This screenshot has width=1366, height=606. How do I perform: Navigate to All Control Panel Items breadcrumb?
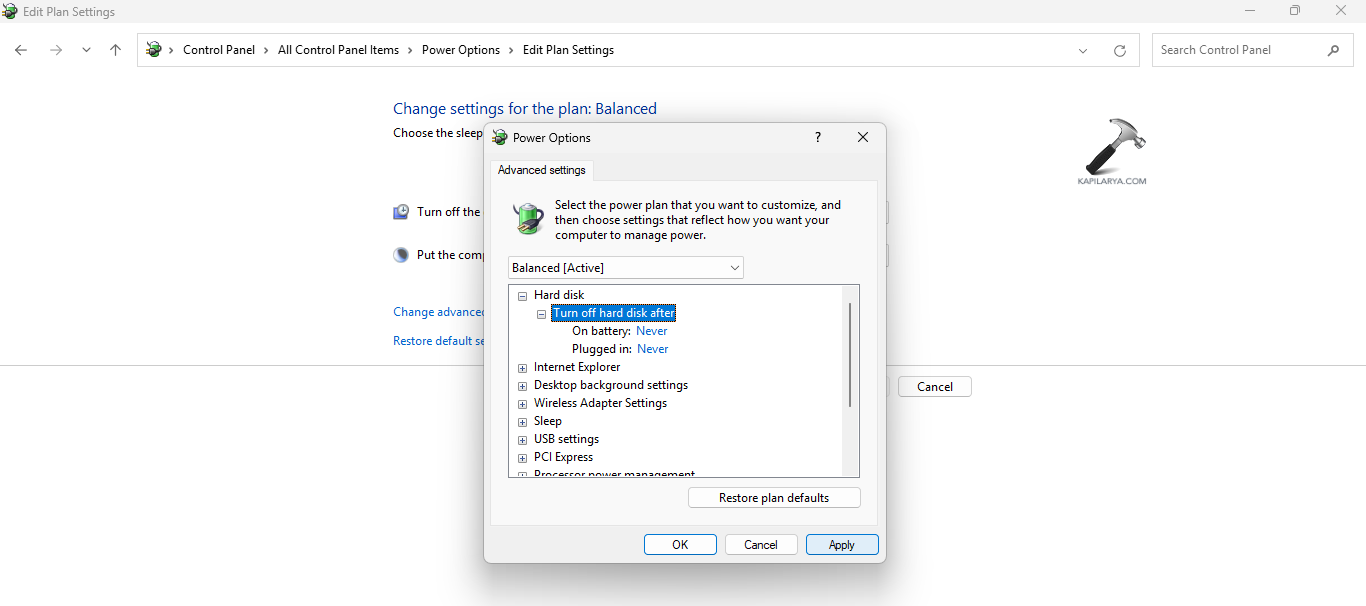tap(338, 49)
